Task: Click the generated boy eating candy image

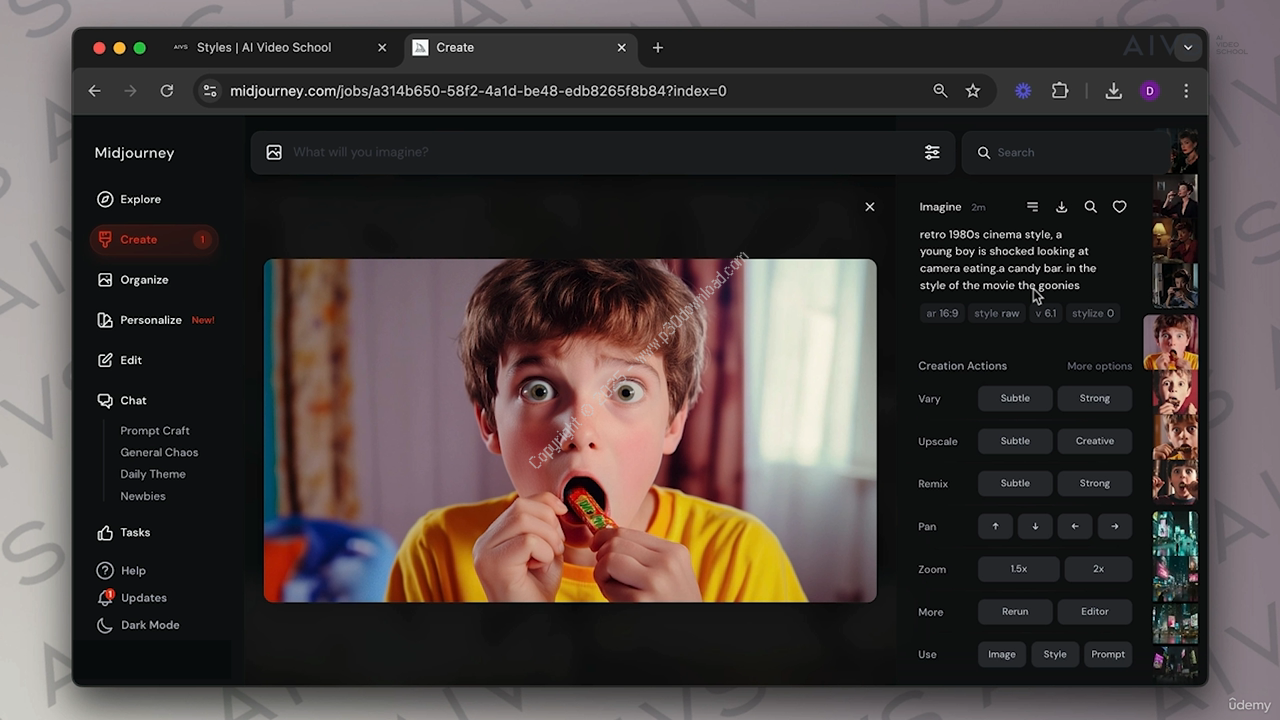Action: (x=570, y=430)
